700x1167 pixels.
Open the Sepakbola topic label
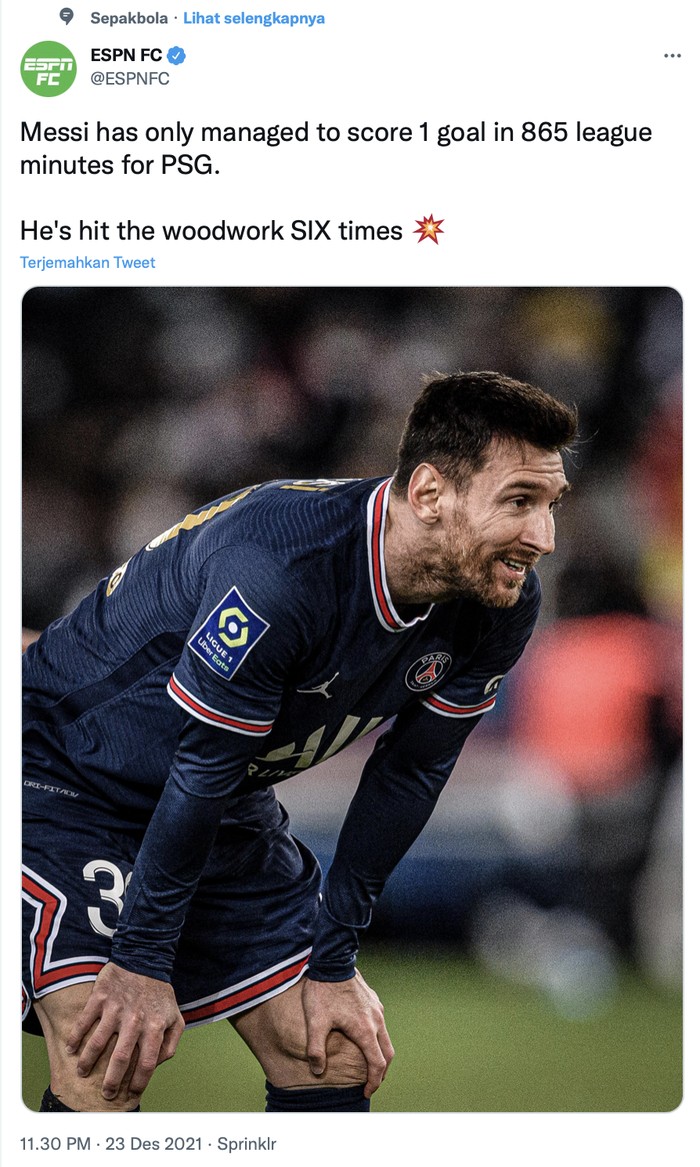[129, 18]
